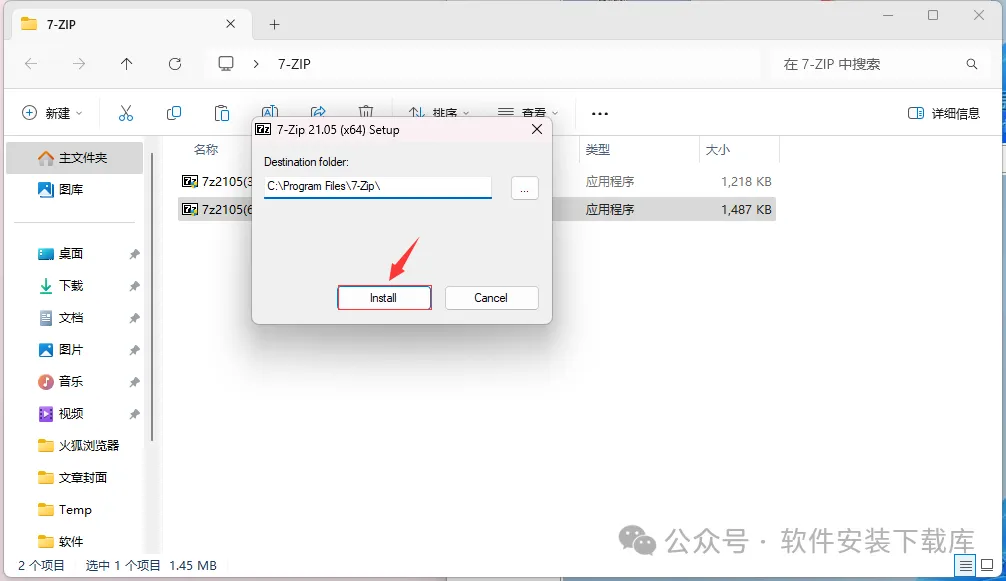The image size is (1006, 581).
Task: Click the search magnifier icon
Action: coord(971,64)
